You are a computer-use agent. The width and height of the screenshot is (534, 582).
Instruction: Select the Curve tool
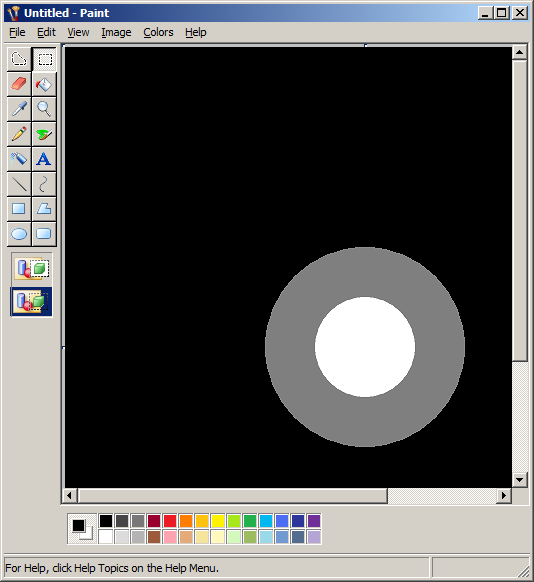44,184
